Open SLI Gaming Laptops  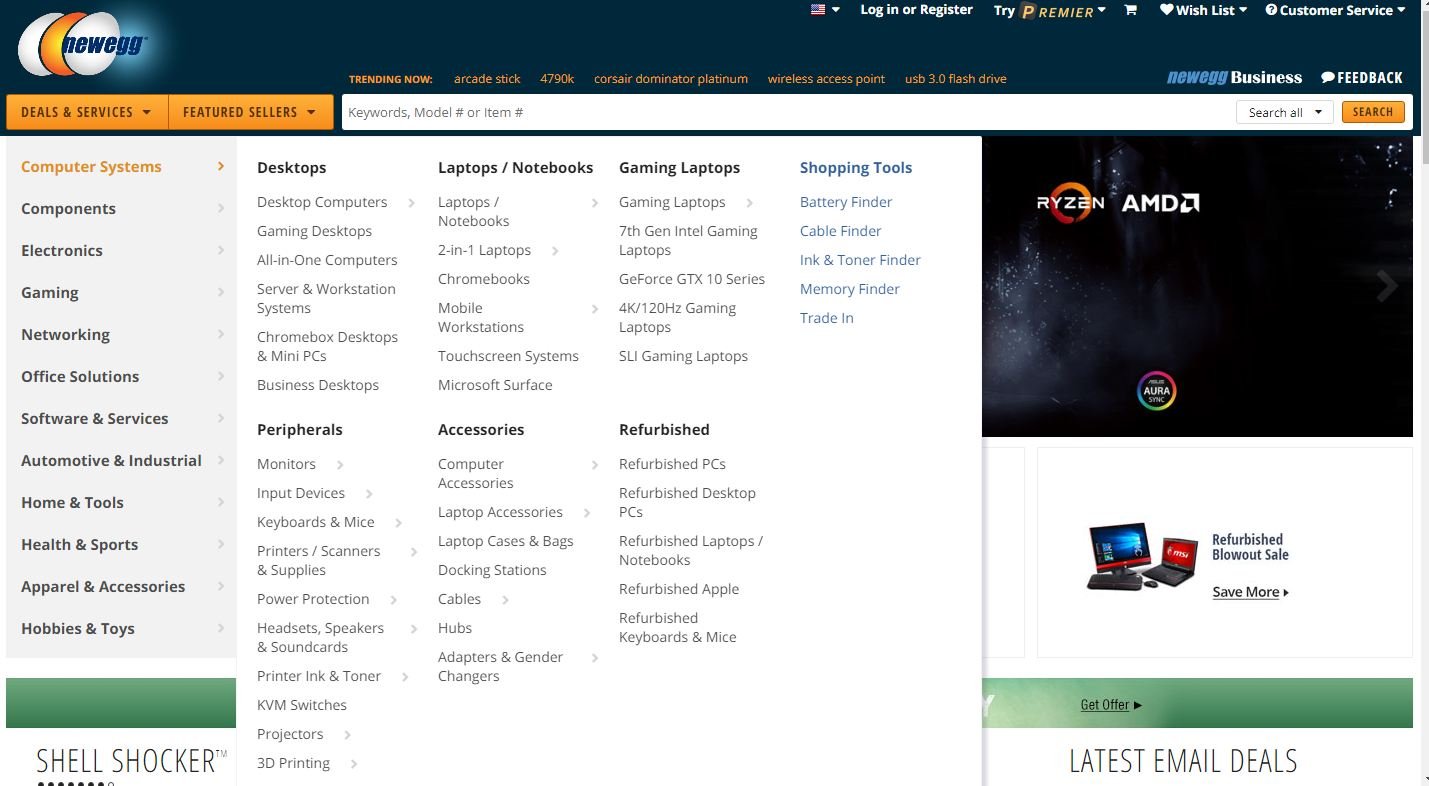pos(683,356)
